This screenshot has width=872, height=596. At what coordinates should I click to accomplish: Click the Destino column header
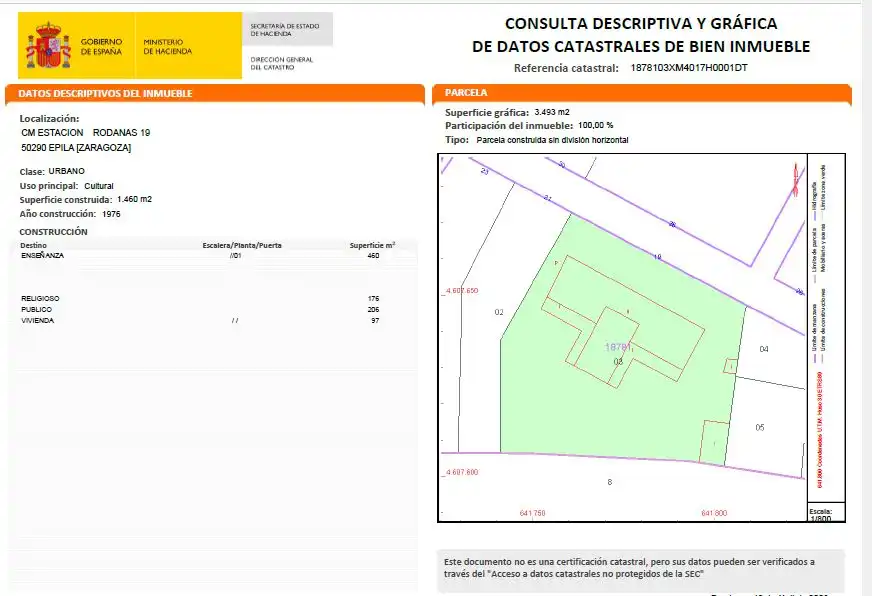pos(33,245)
